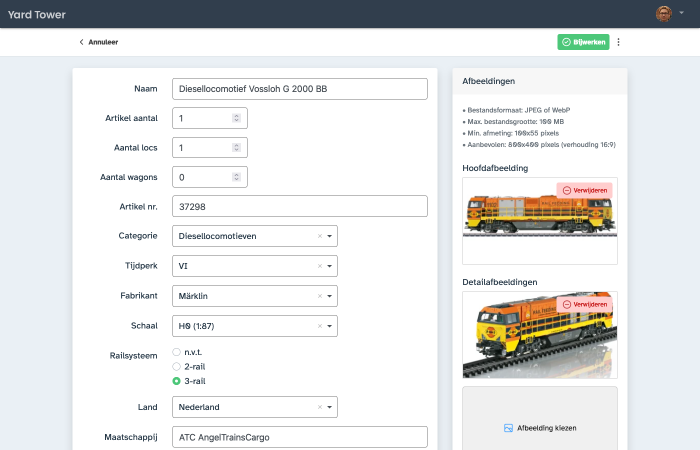Remove the Hoofdafbeelding via Verwijderen
700x450 pixels.
(584, 190)
